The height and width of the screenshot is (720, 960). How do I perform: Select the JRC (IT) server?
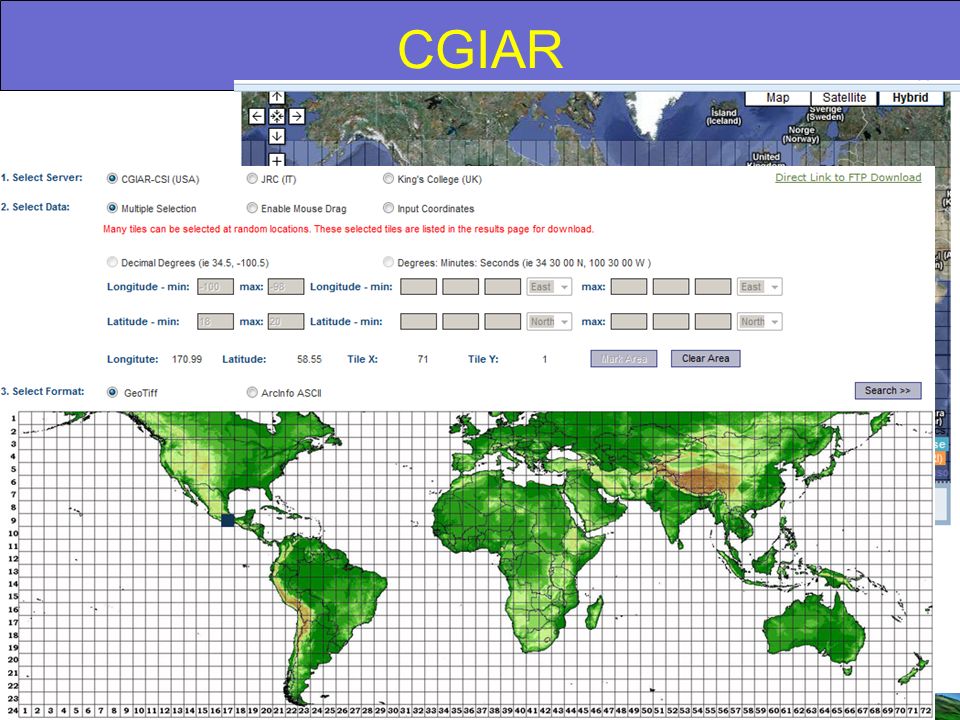pyautogui.click(x=252, y=179)
